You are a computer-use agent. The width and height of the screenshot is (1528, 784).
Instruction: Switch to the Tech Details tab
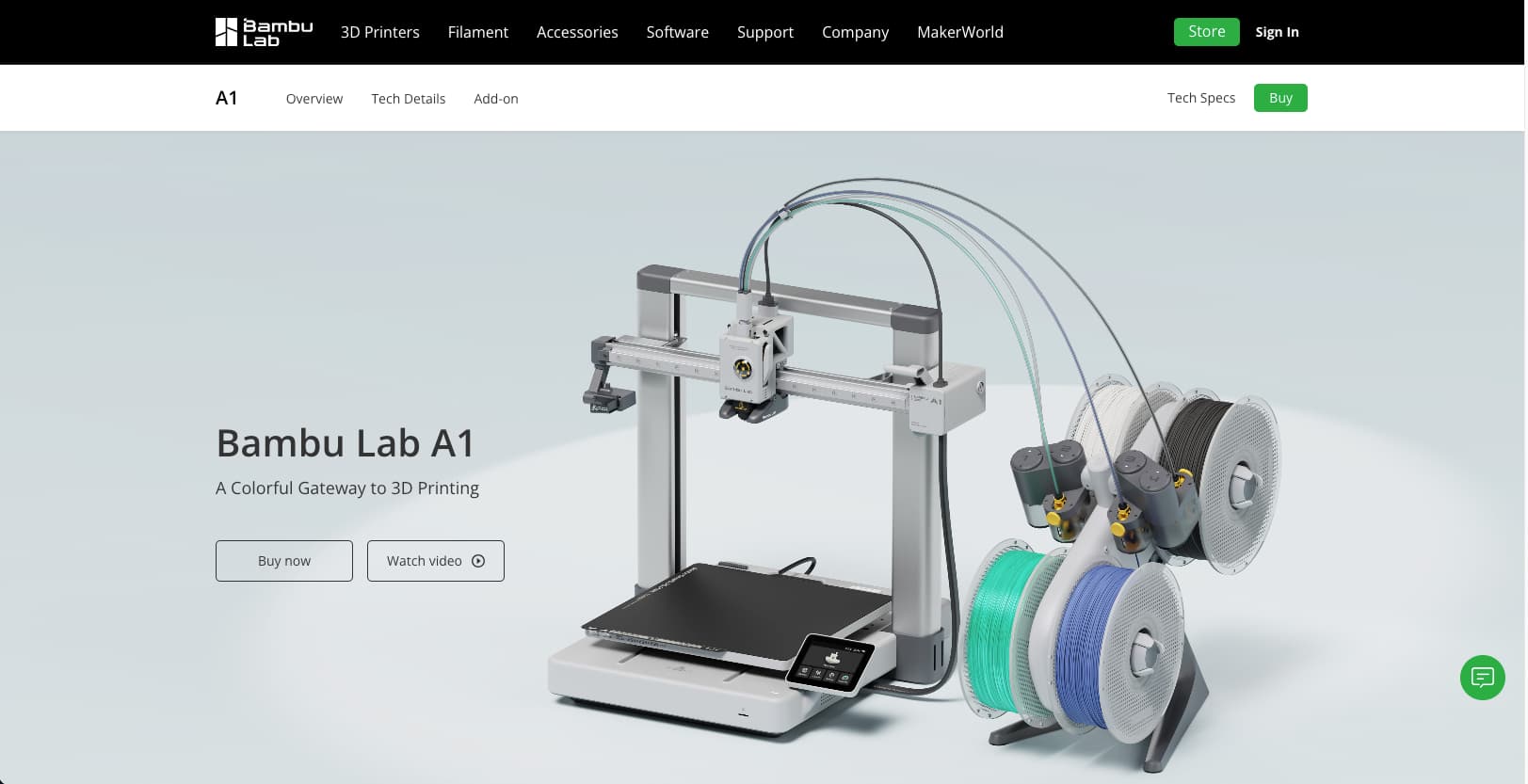(409, 99)
